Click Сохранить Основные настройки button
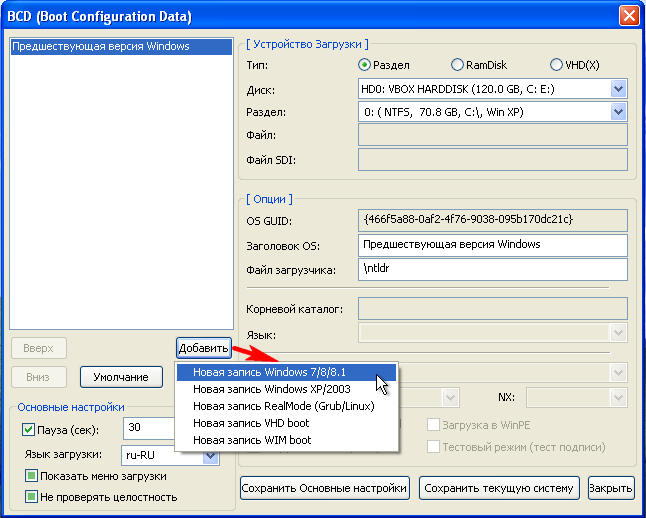 (325, 488)
